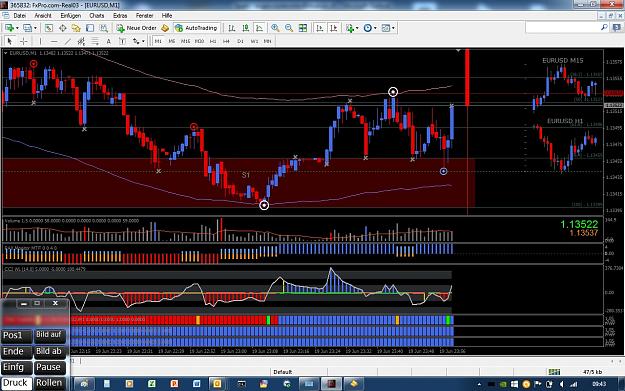Toggle AutoTrading on or off
The height and width of the screenshot is (391, 625).
[x=197, y=28]
